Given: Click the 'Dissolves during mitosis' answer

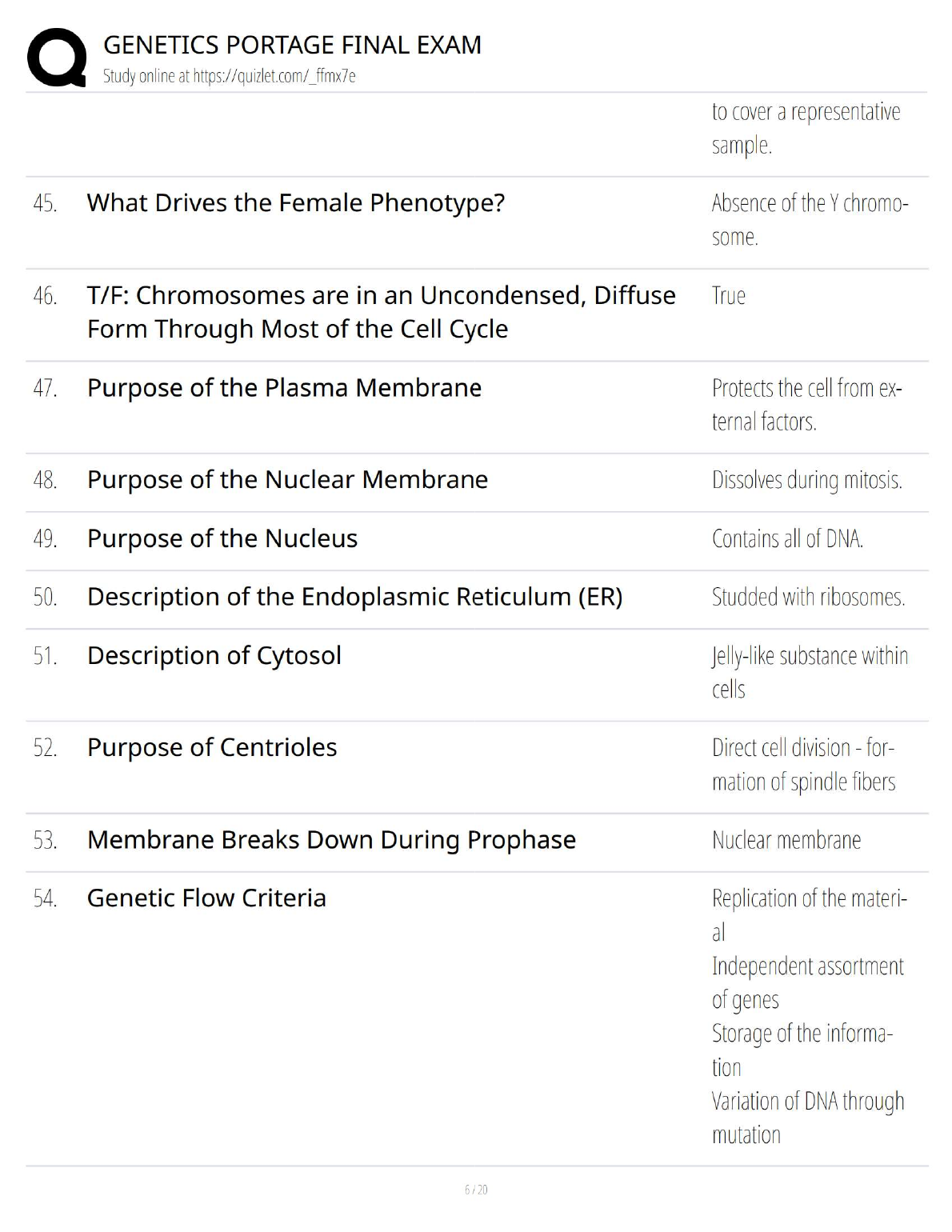Looking at the screenshot, I should click(806, 480).
